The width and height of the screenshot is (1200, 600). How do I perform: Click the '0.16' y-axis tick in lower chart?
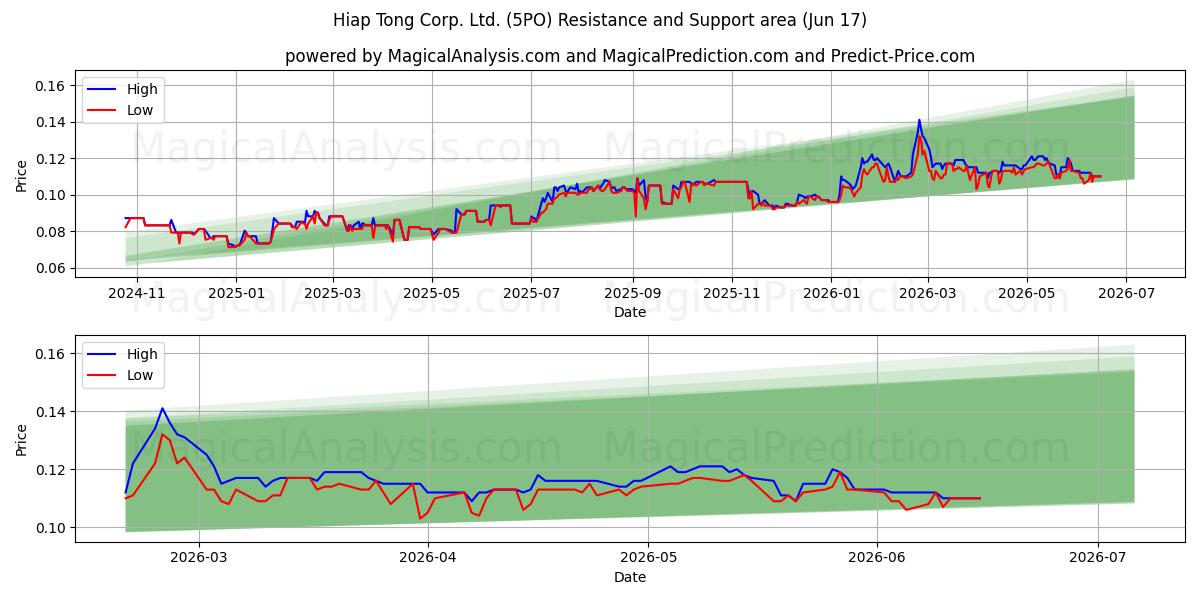click(x=51, y=354)
